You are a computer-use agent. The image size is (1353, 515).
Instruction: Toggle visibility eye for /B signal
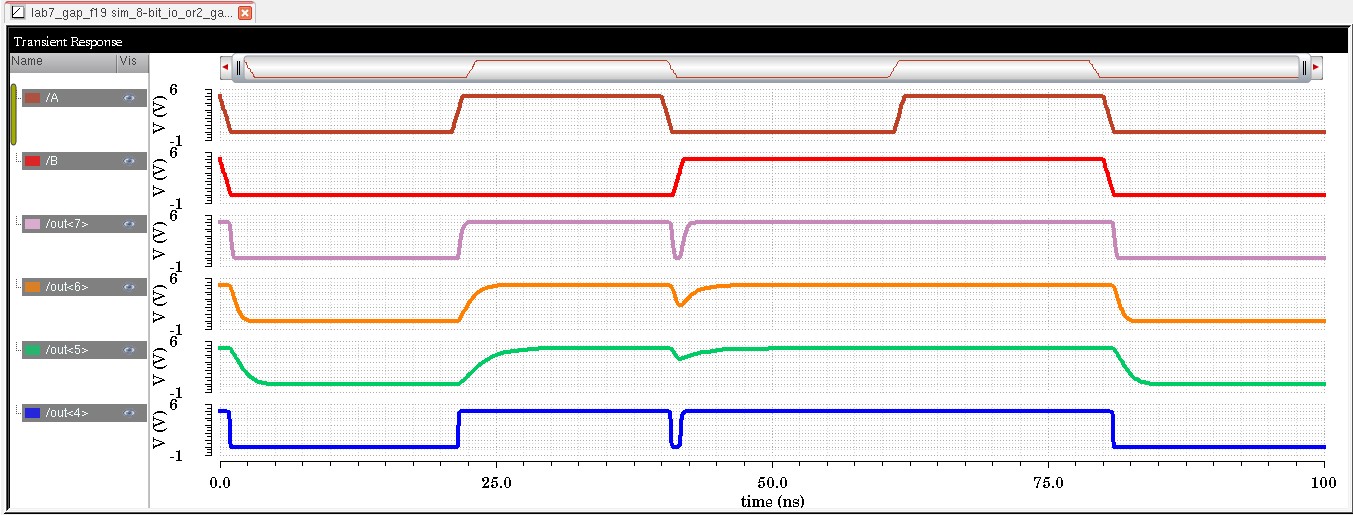(129, 161)
